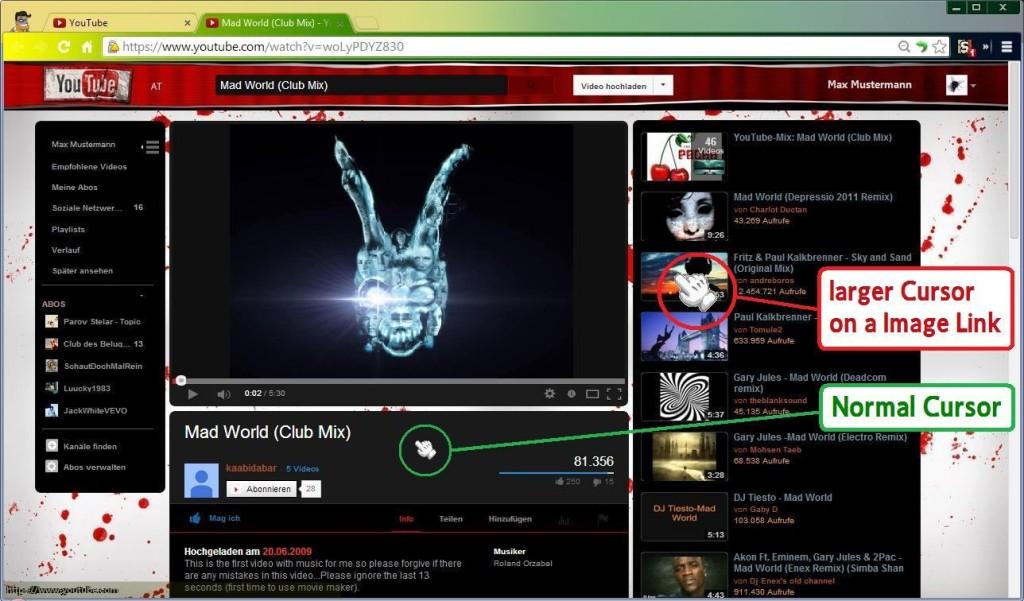Switch to the Teilen tab
The width and height of the screenshot is (1024, 601).
coord(451,518)
